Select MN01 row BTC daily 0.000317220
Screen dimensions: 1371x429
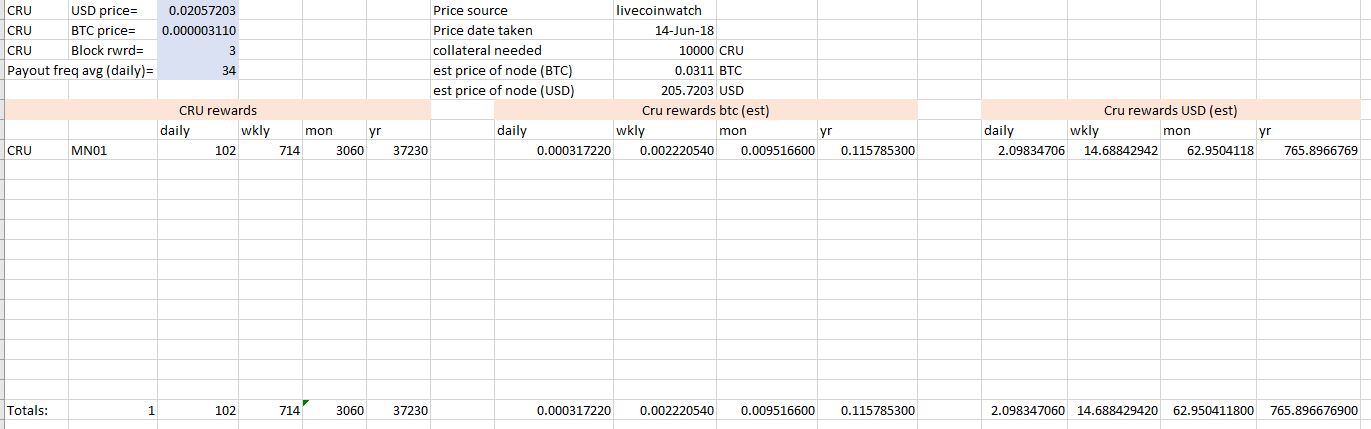coord(554,150)
